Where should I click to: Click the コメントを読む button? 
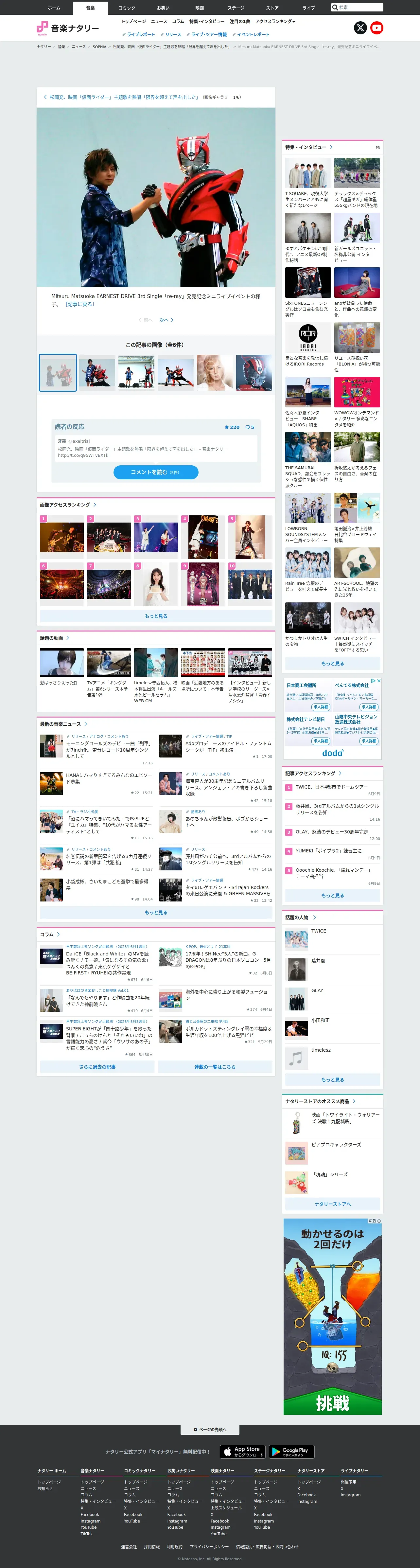[156, 472]
